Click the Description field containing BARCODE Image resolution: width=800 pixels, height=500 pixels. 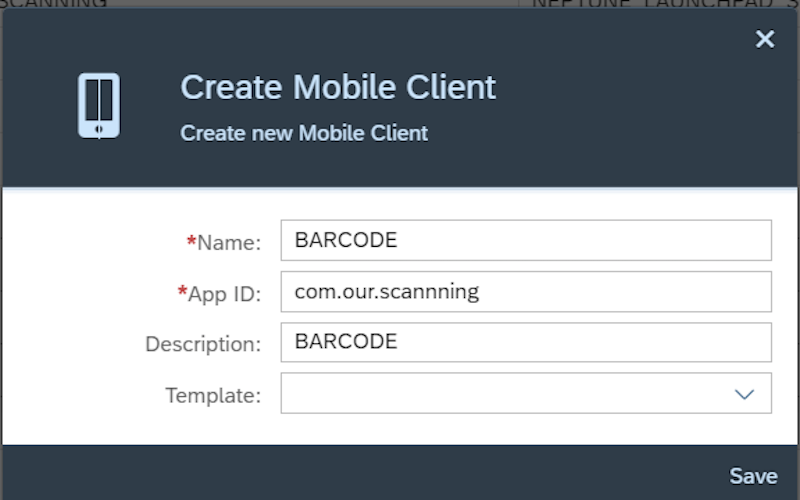tap(526, 342)
